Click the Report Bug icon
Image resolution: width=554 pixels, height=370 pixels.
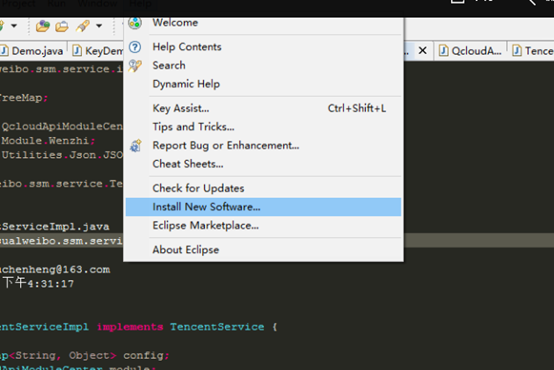135,146
